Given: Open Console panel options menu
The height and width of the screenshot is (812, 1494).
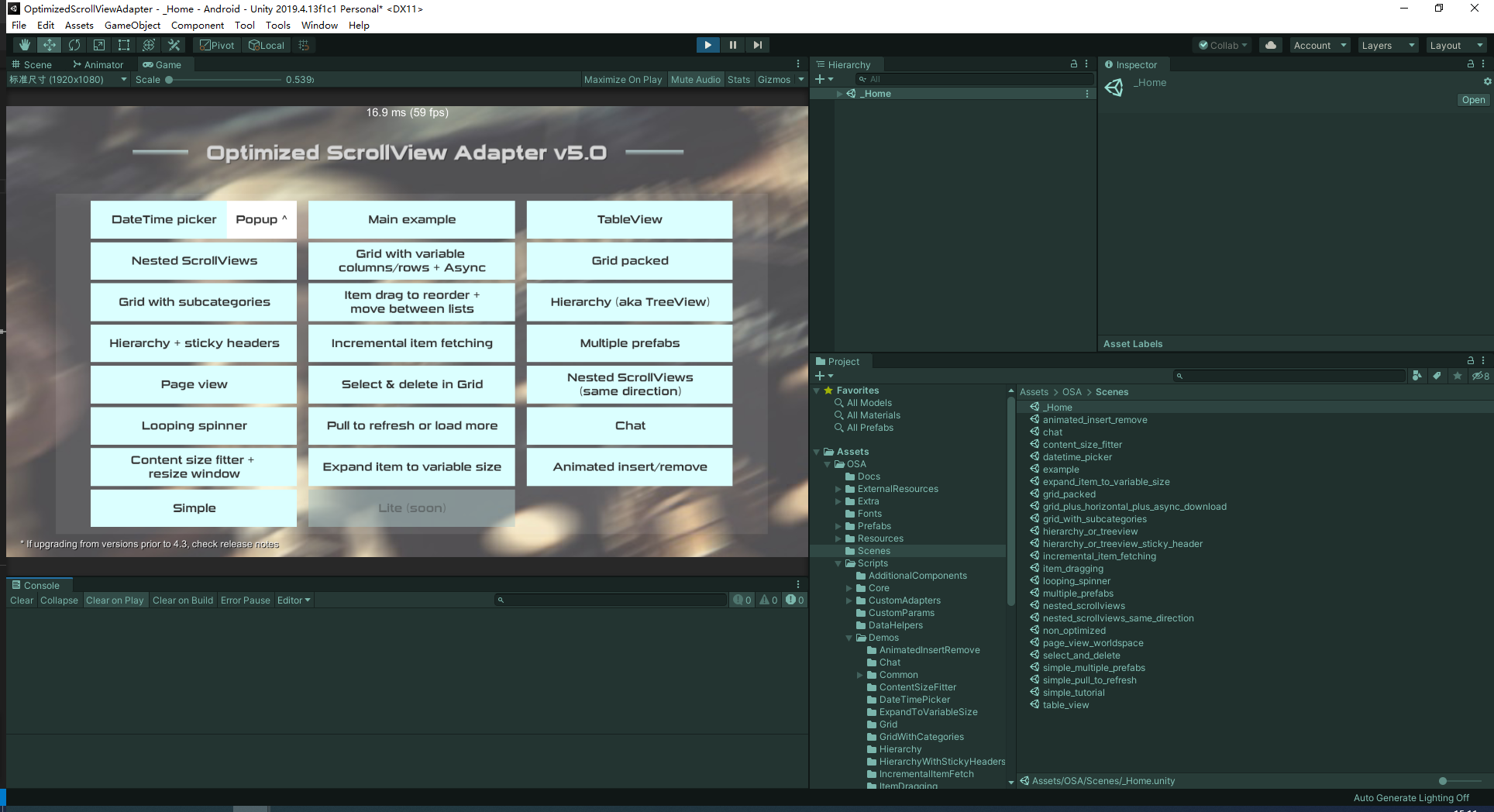Looking at the screenshot, I should point(798,585).
